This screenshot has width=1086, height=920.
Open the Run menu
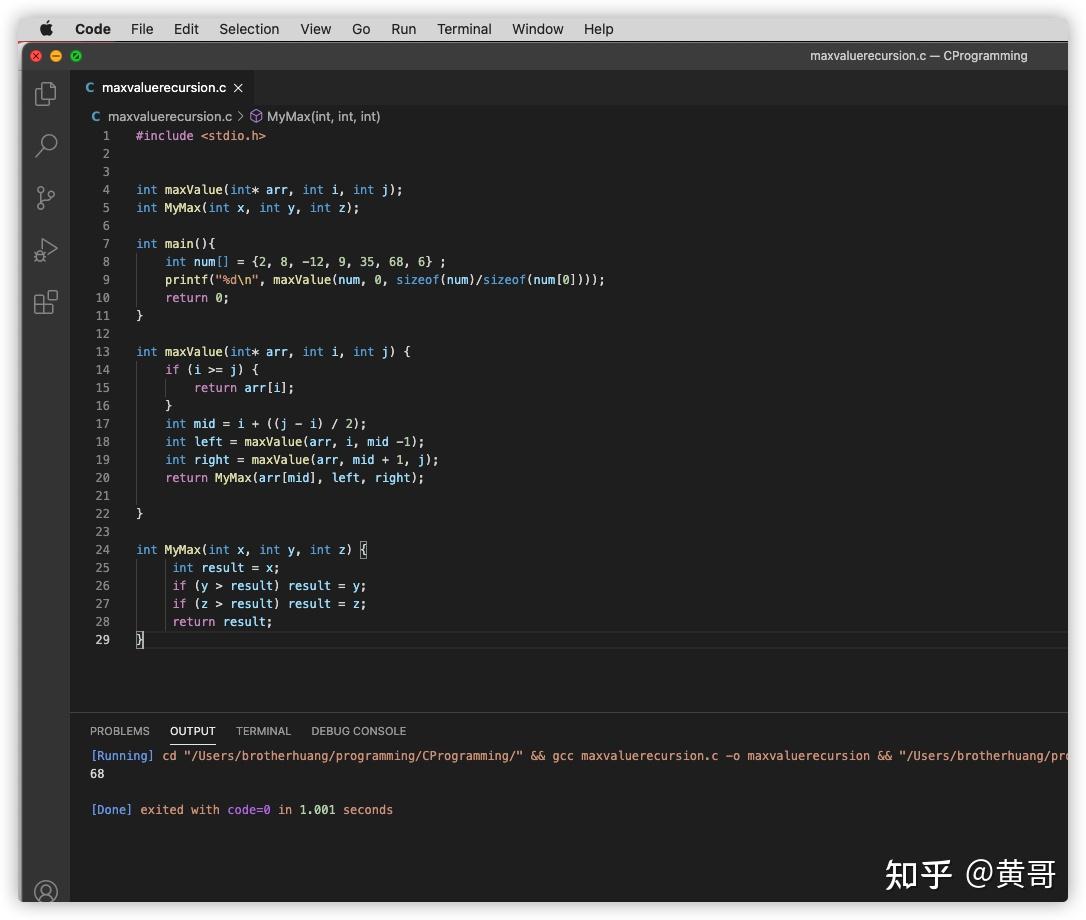point(403,29)
